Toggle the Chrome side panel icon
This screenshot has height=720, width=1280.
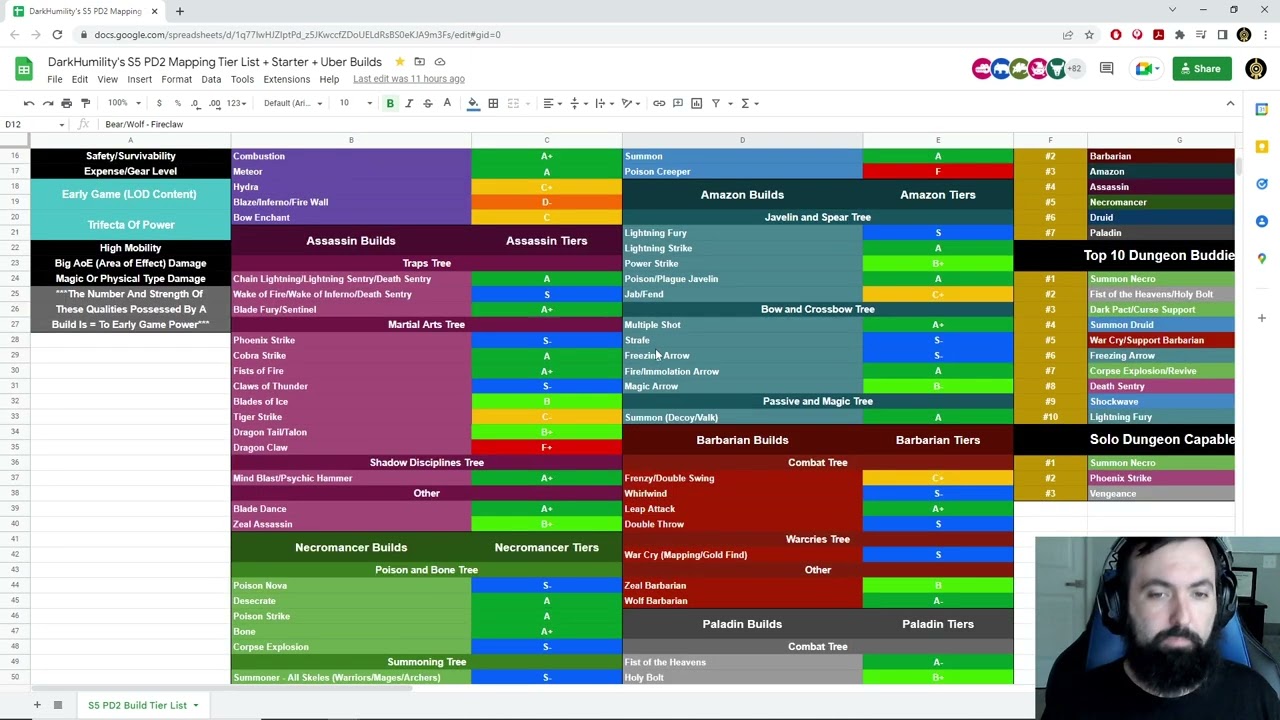point(1222,35)
